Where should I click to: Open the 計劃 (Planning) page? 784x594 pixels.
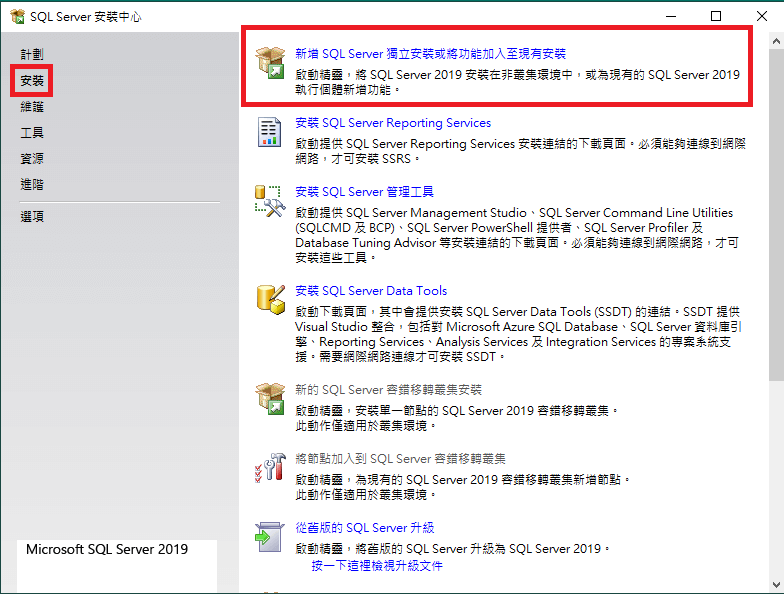coord(32,54)
